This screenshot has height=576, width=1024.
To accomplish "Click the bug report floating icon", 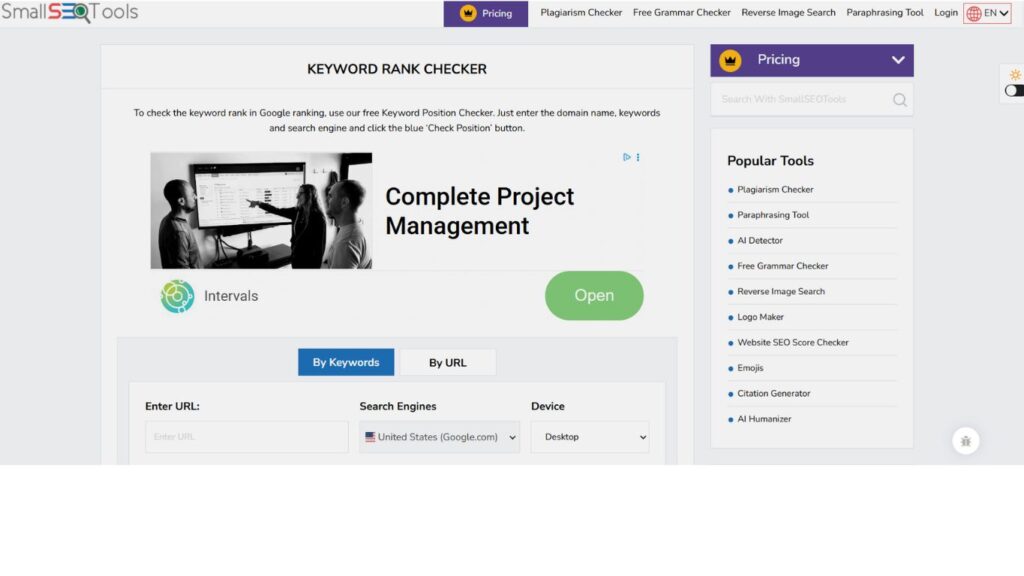I will pyautogui.click(x=965, y=441).
